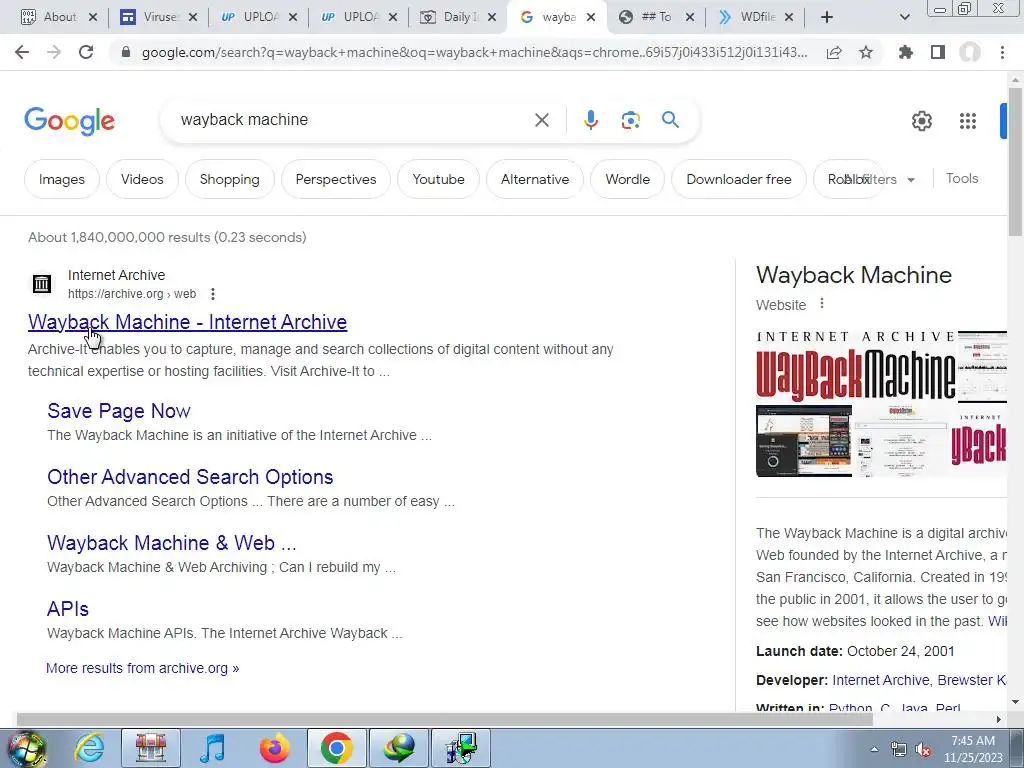Image resolution: width=1024 pixels, height=768 pixels.
Task: Open Firefox from the taskbar
Action: coord(274,748)
